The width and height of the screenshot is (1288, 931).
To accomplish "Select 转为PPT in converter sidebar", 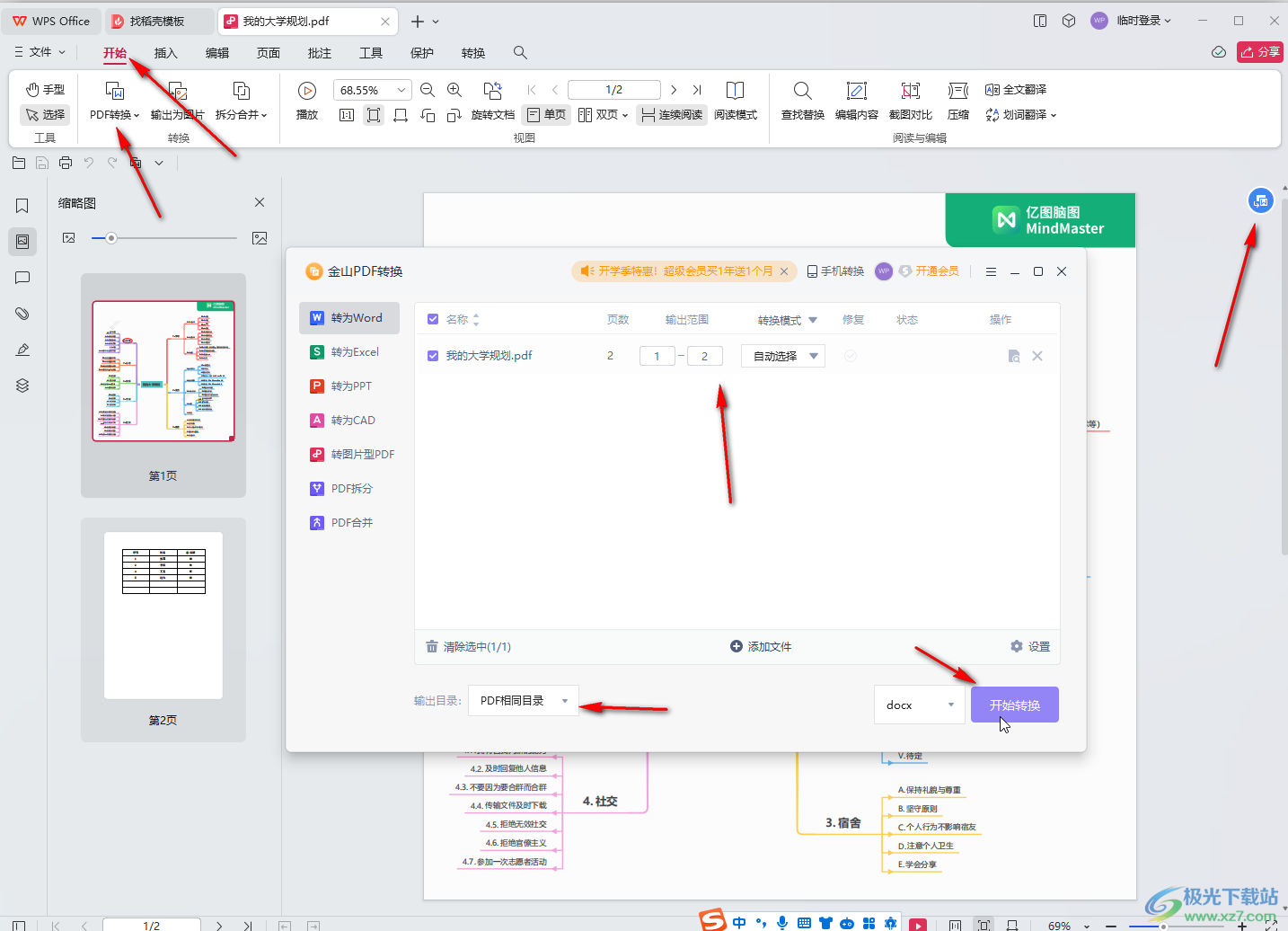I will (349, 386).
